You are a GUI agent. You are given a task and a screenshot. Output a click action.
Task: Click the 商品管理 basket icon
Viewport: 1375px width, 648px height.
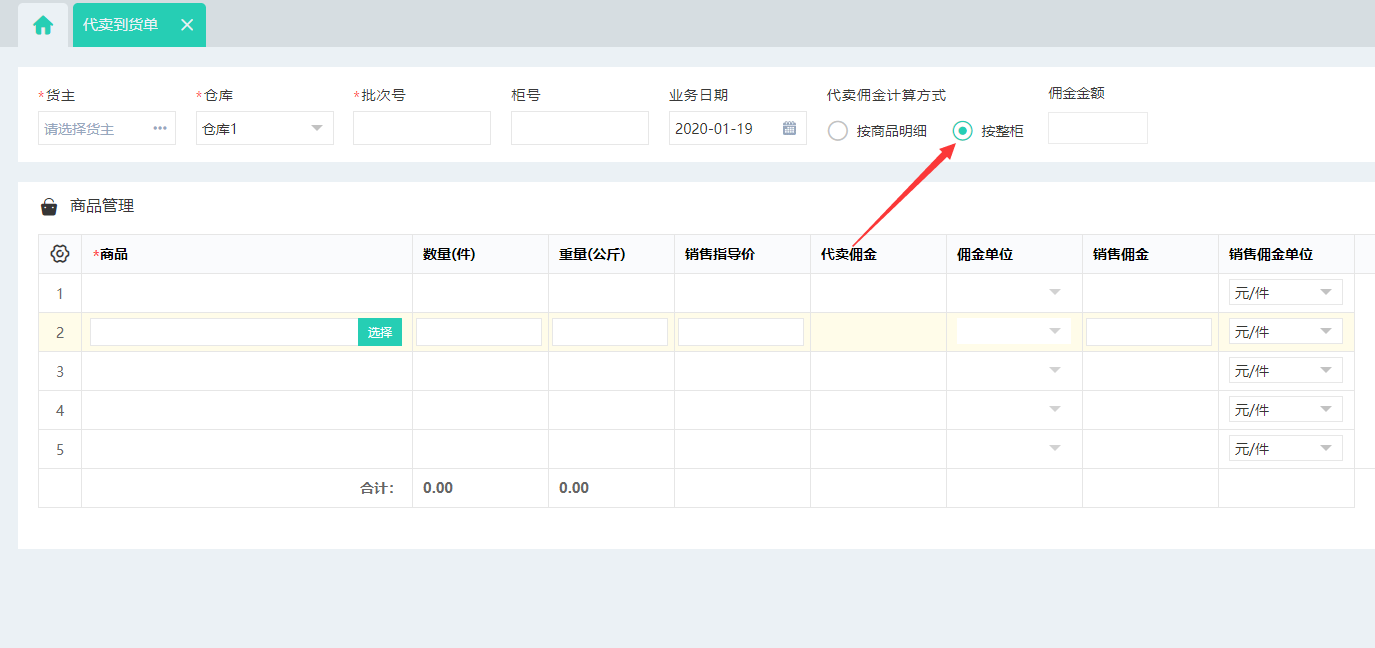(x=49, y=207)
